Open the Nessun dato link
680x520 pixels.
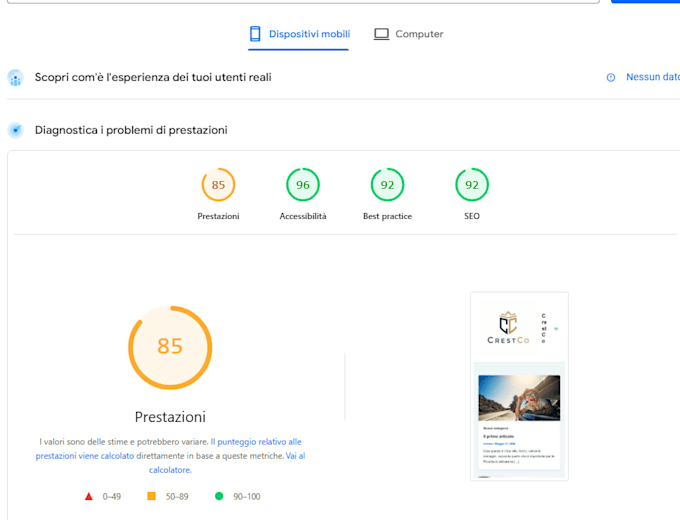[x=653, y=77]
